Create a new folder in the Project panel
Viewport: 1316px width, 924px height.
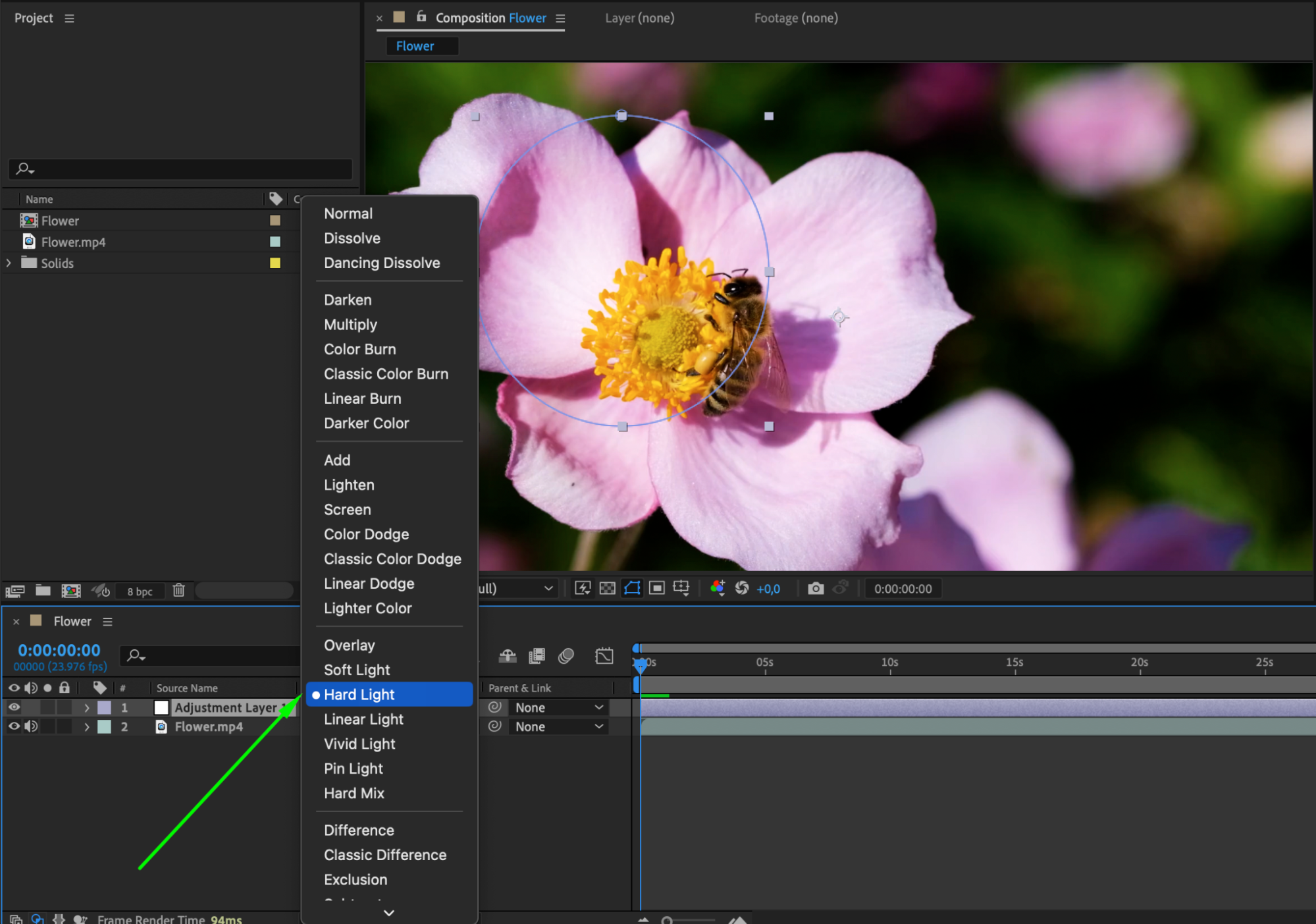click(x=43, y=591)
